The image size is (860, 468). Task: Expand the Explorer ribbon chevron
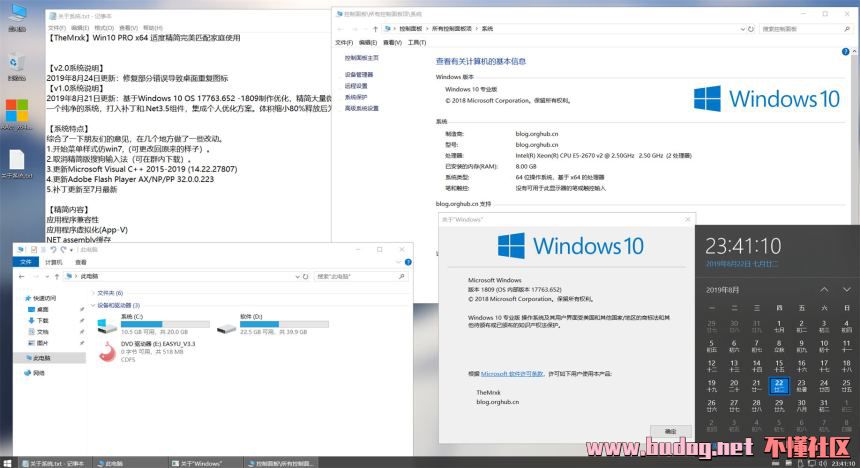pyautogui.click(x=399, y=262)
